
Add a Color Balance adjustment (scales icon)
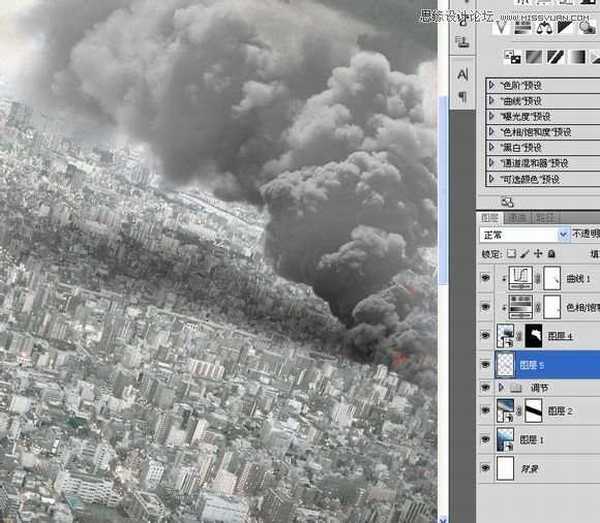[543, 28]
